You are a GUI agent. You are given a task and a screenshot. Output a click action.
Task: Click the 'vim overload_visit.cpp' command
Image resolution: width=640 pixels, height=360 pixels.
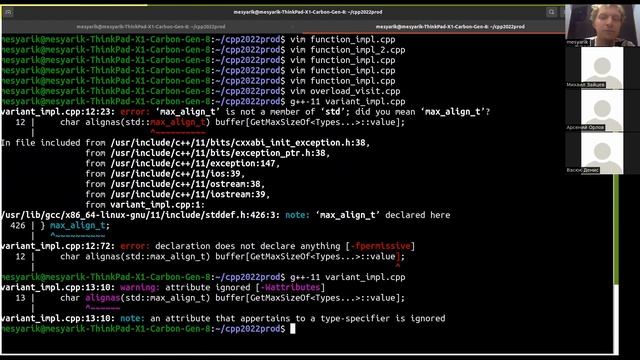click(x=345, y=91)
